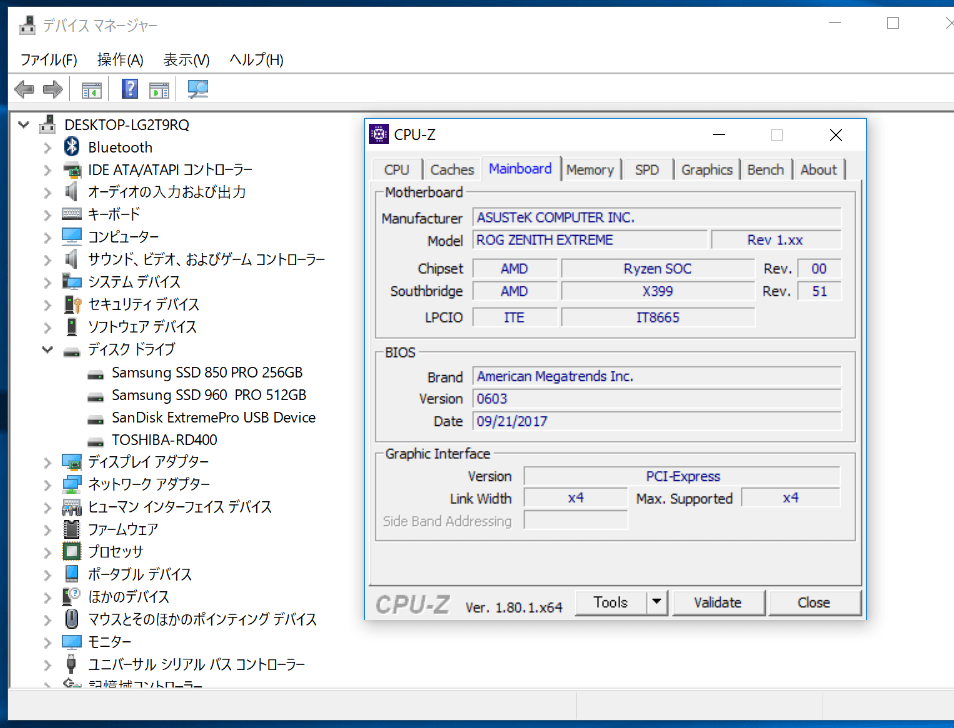This screenshot has height=728, width=954.
Task: Click the monitor (モニター) category icon
Action: (x=72, y=642)
